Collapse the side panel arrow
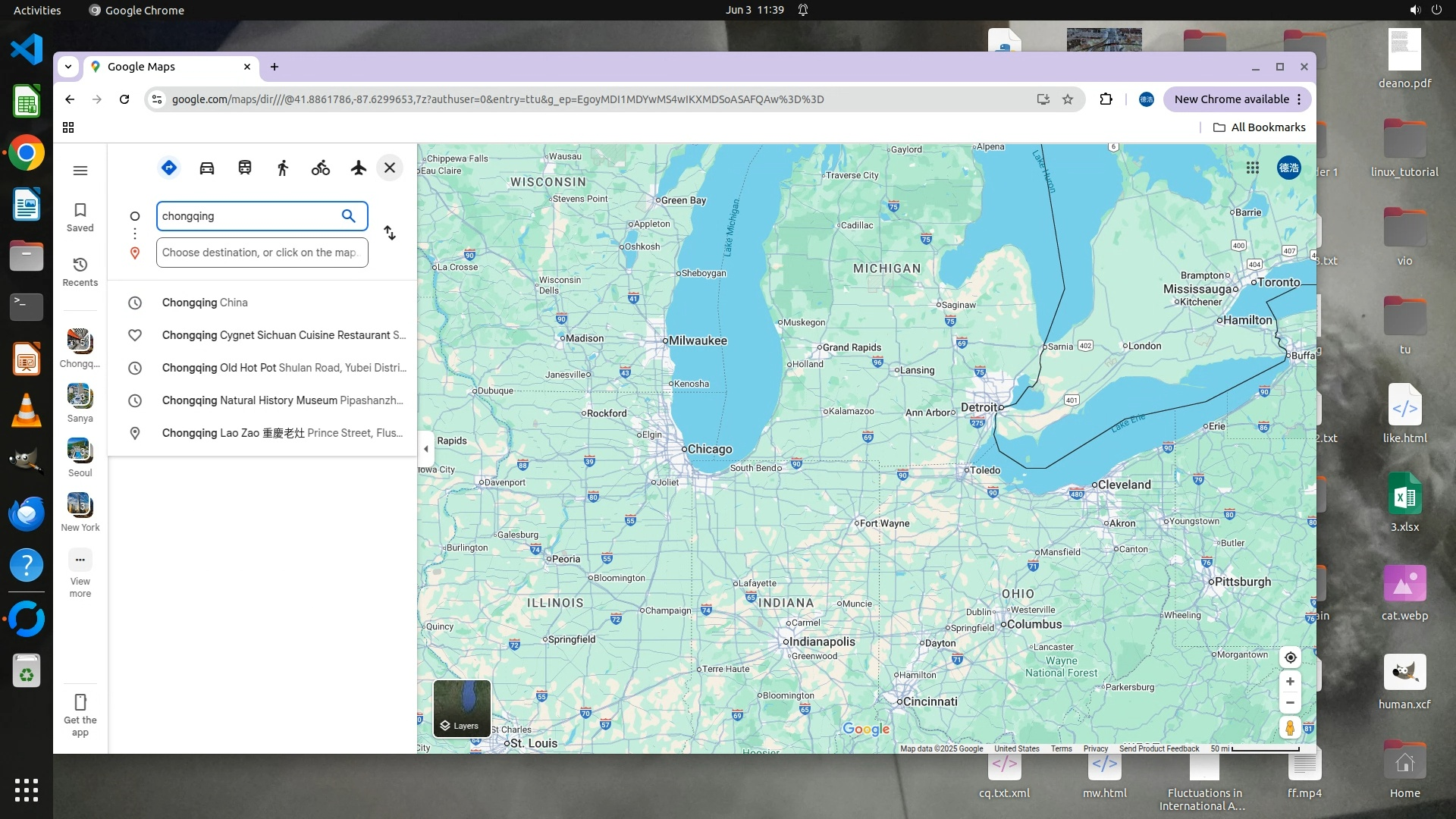Image resolution: width=1456 pixels, height=819 pixels. (426, 449)
